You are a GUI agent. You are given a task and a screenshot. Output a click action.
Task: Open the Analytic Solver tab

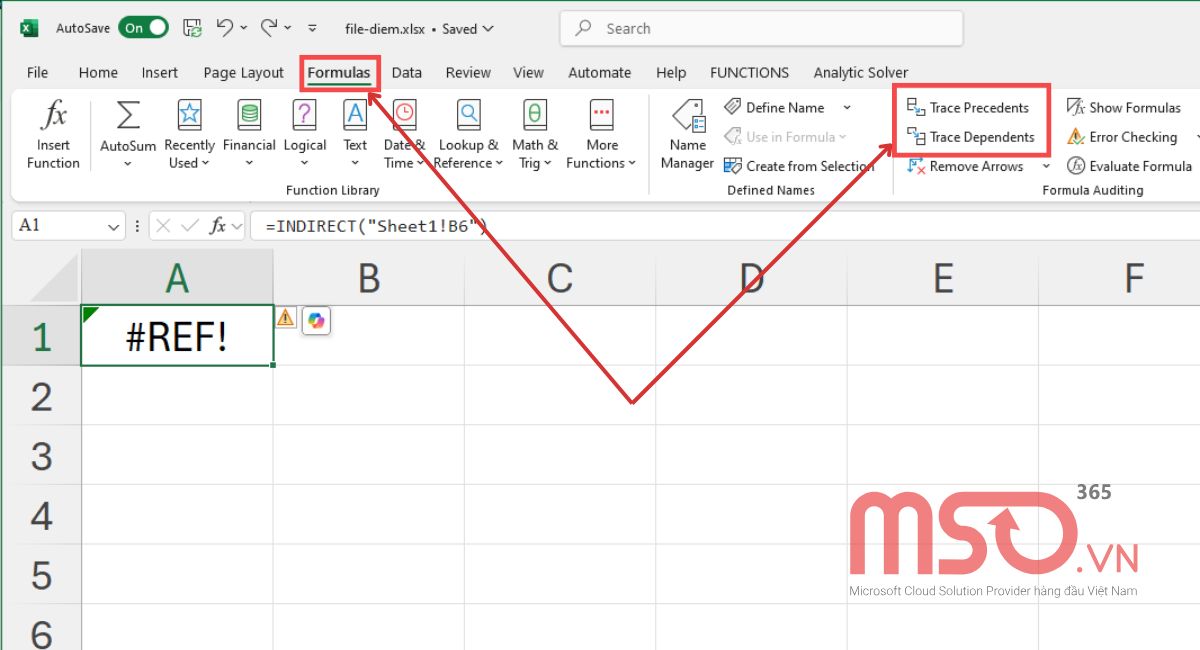861,72
